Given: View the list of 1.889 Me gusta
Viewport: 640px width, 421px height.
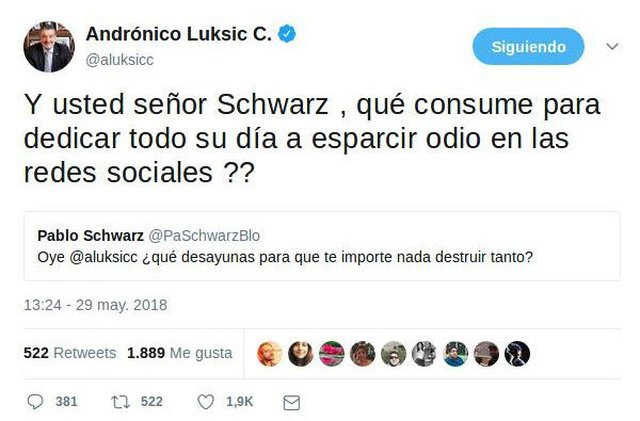Looking at the screenshot, I should coord(180,353).
